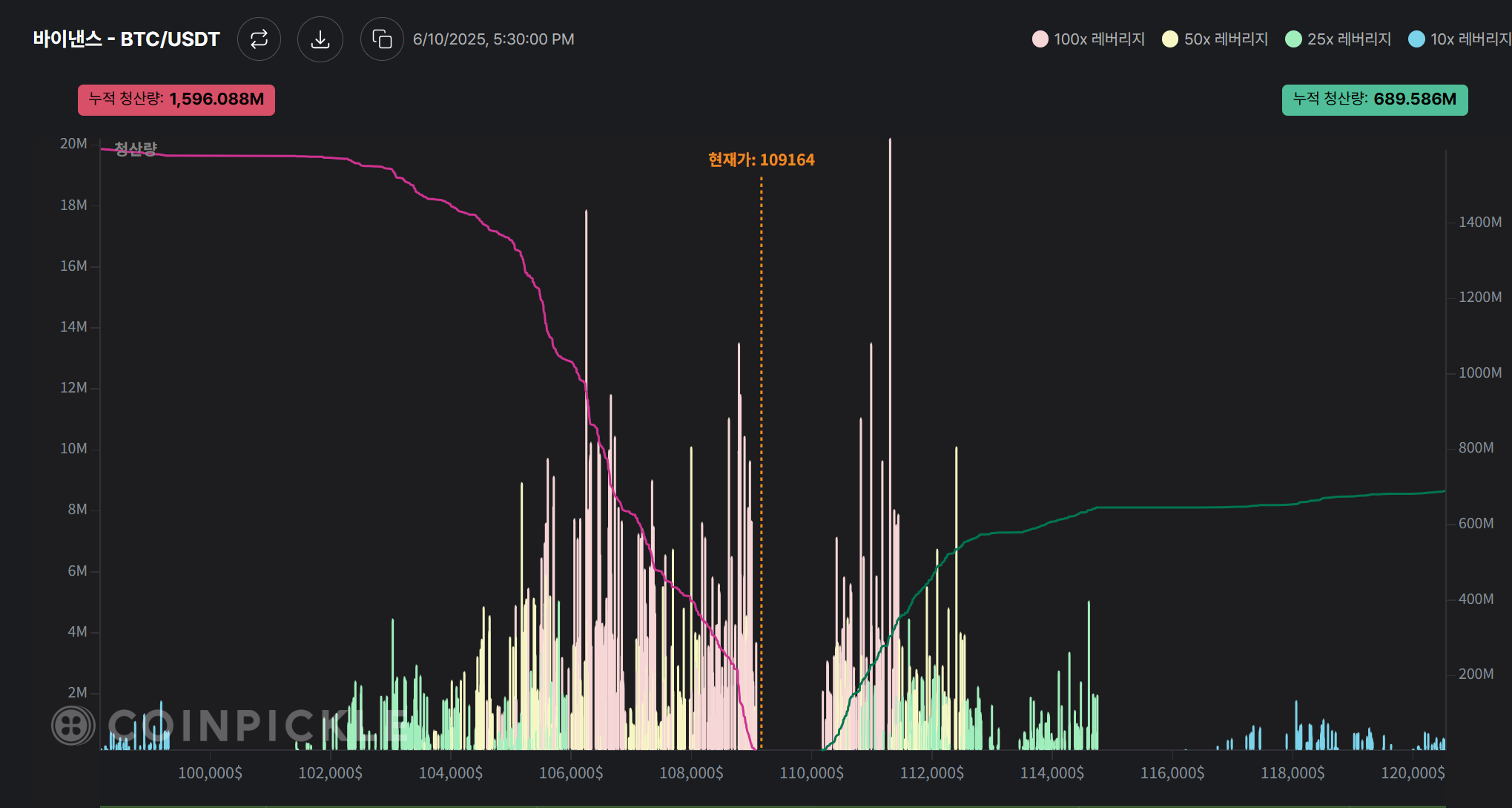Click the 102,000$ x-axis label
Screen dimensions: 1512x808
tap(331, 773)
